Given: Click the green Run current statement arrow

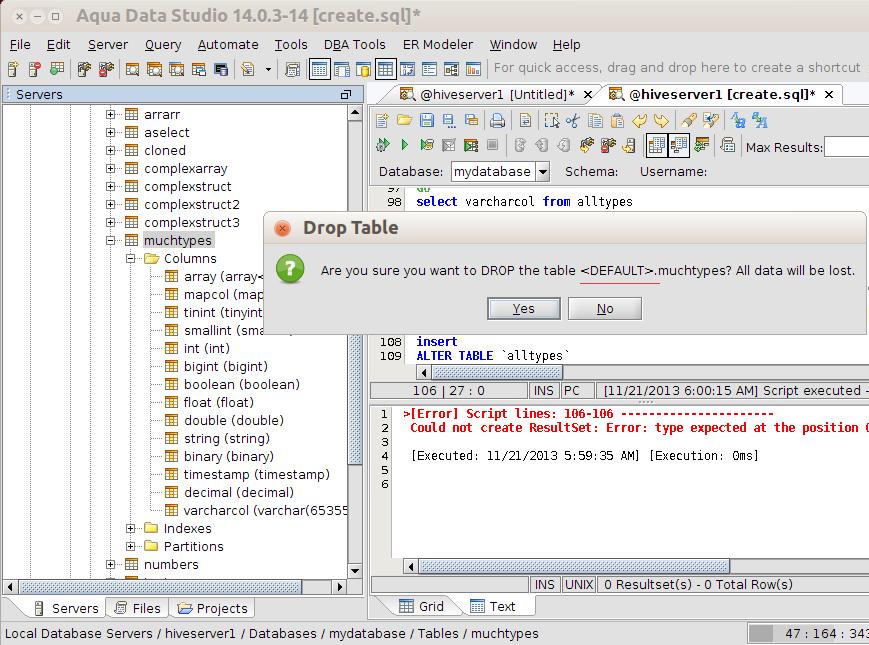Looking at the screenshot, I should click(404, 145).
